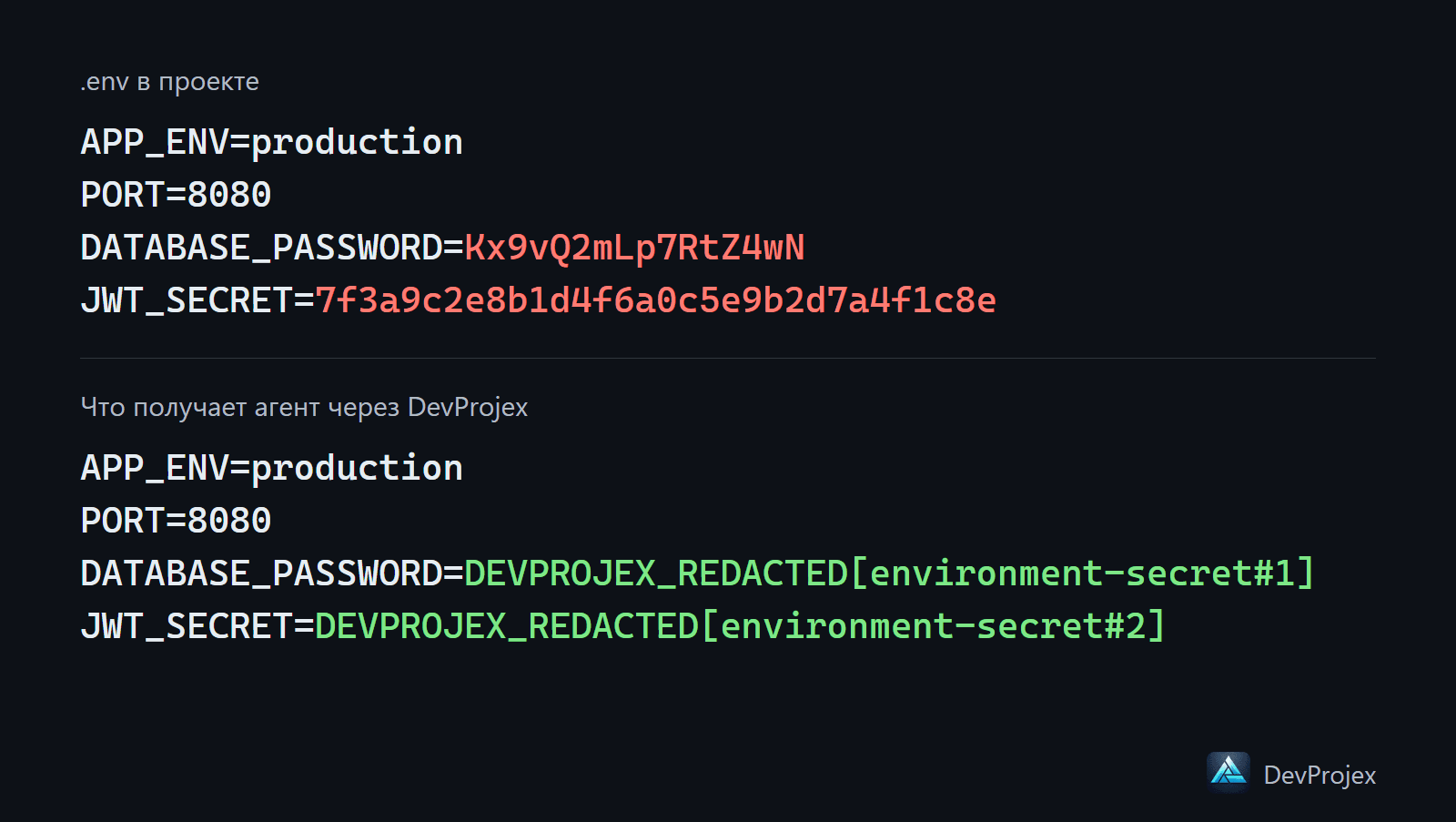Click the first PORT=8080 line
The image size is (1456, 822).
click(x=176, y=195)
